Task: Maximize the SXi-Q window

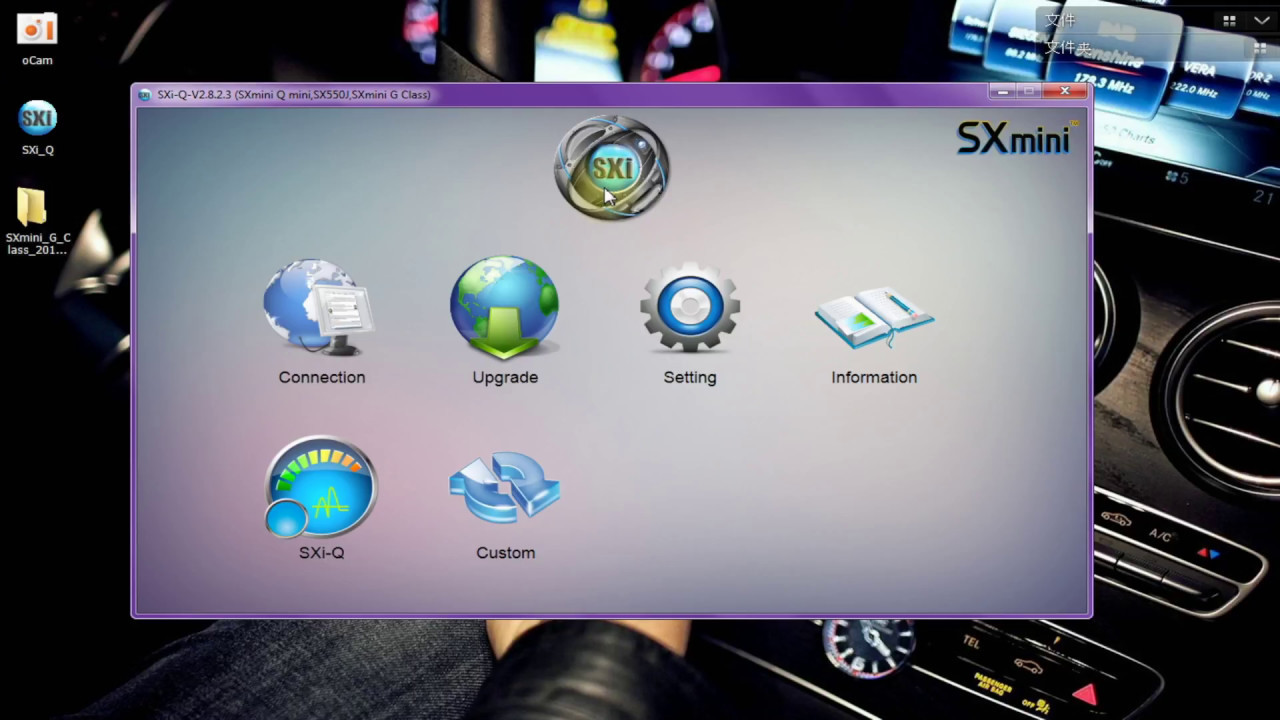Action: click(x=1030, y=92)
